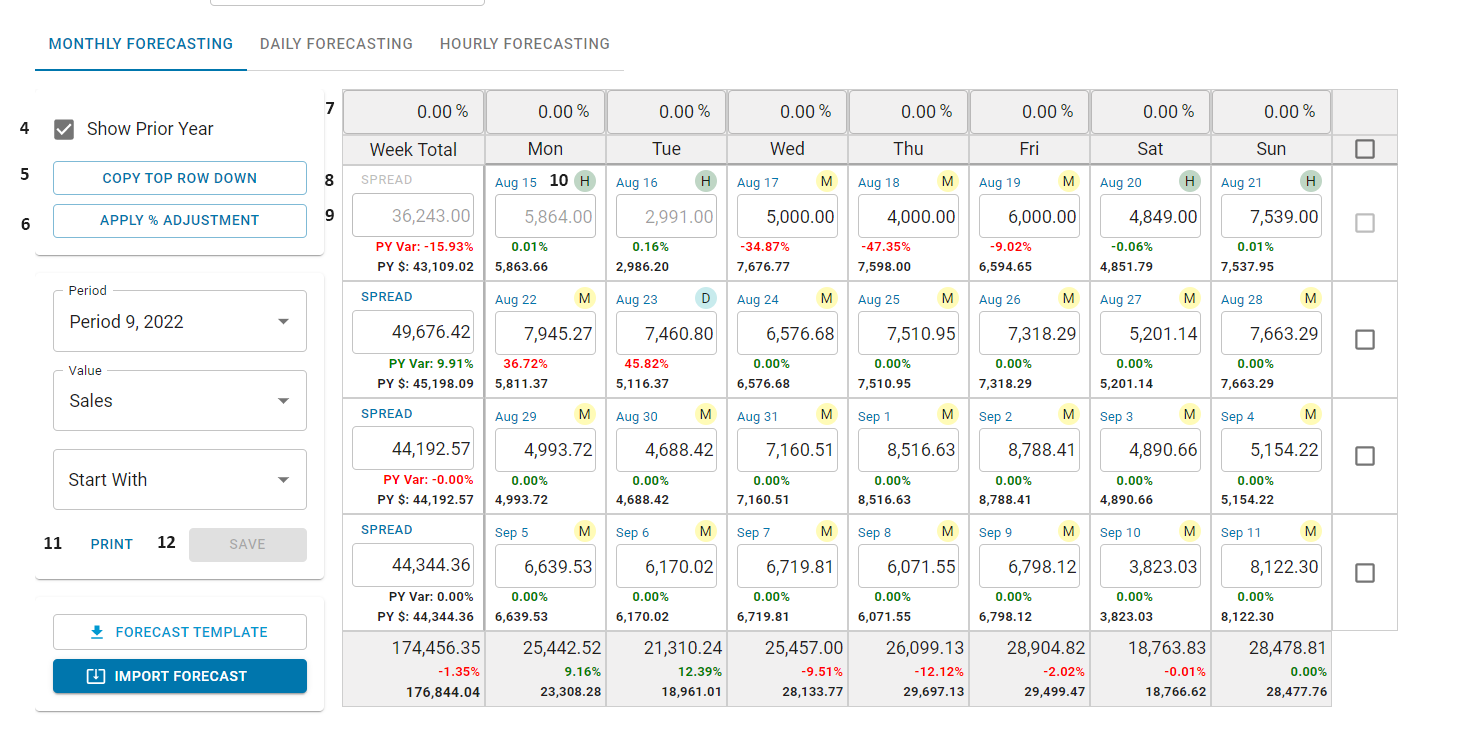Click the Import Forecast button
1475x746 pixels.
[x=180, y=676]
